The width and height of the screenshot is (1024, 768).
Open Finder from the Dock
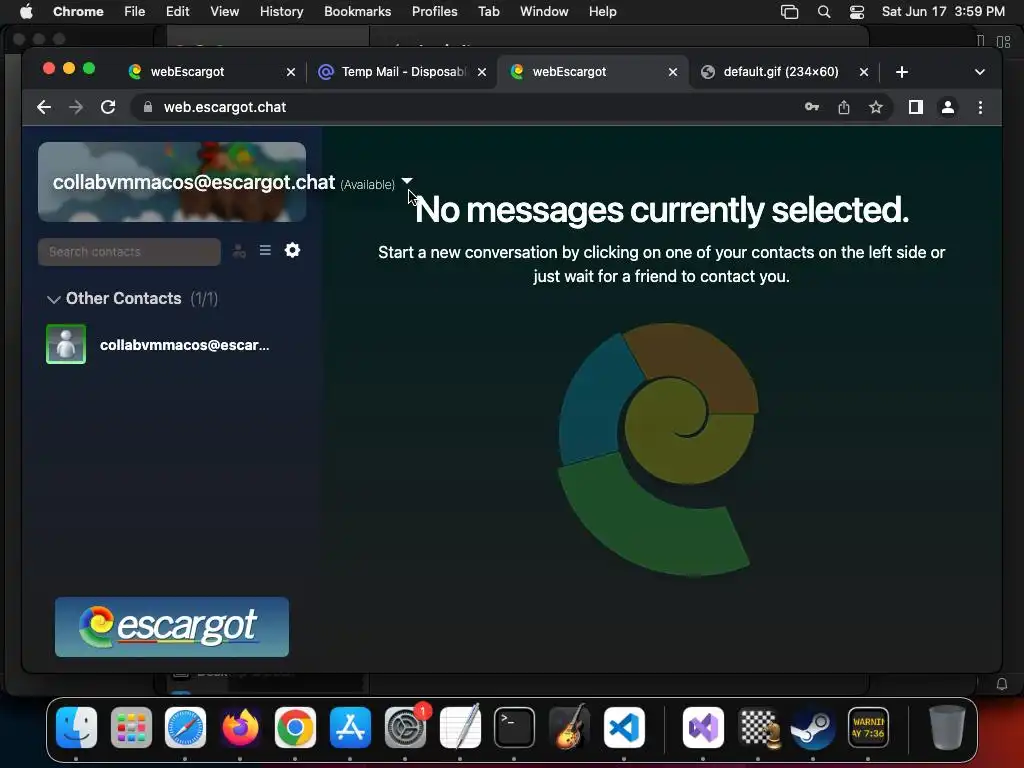pos(76,728)
